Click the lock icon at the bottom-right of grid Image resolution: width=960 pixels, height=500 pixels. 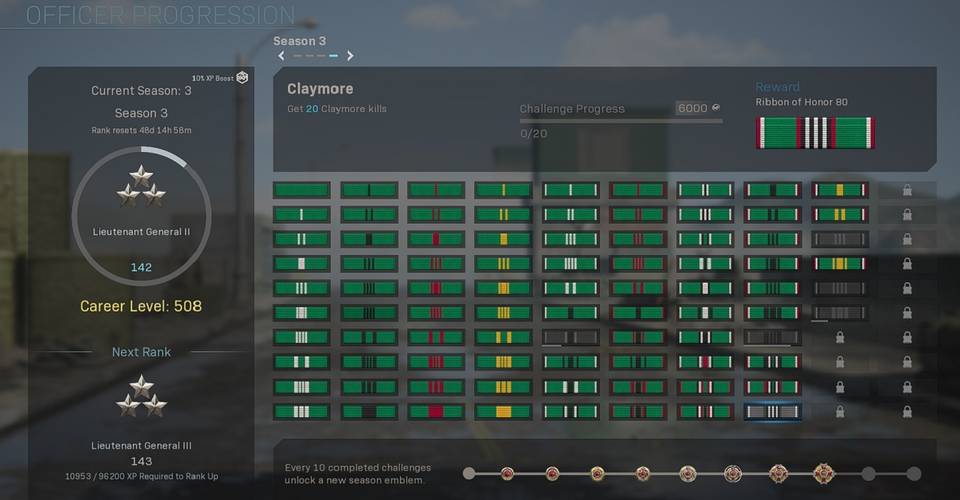[907, 411]
